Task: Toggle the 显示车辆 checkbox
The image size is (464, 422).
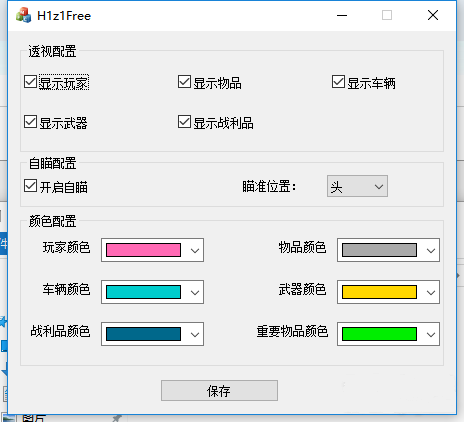Action: (x=338, y=82)
